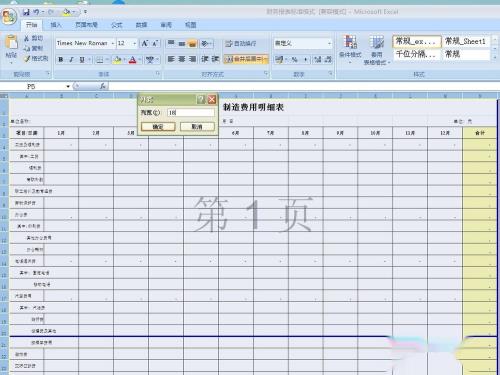Open the Times New Roman font dropdown
The image size is (500, 375).
click(85, 43)
